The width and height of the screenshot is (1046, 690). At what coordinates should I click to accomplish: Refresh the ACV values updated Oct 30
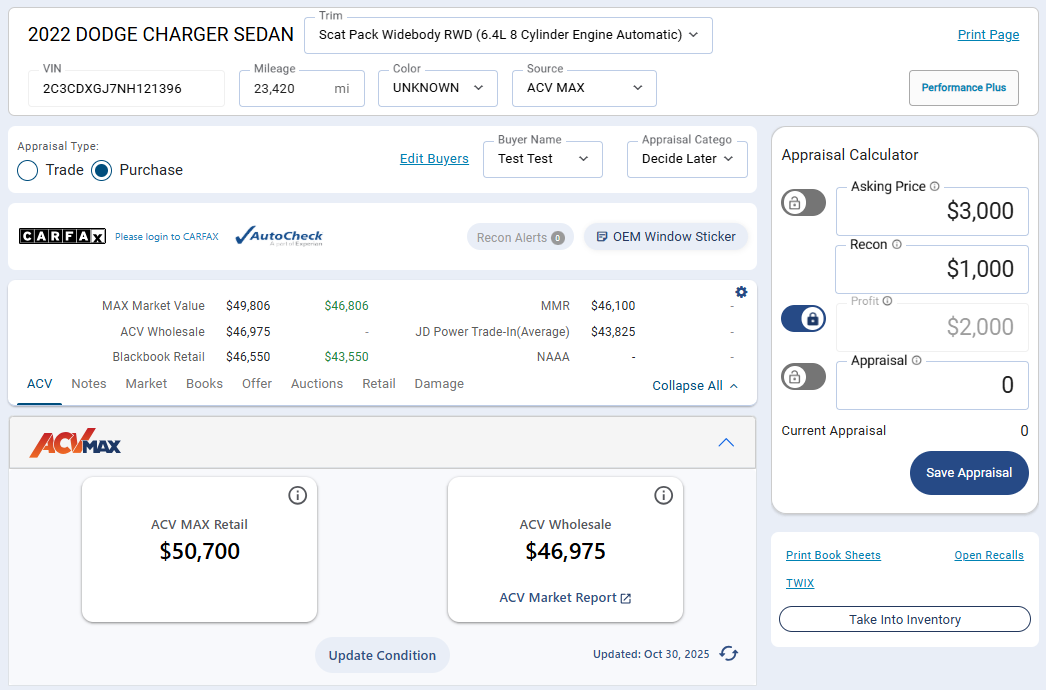(728, 654)
